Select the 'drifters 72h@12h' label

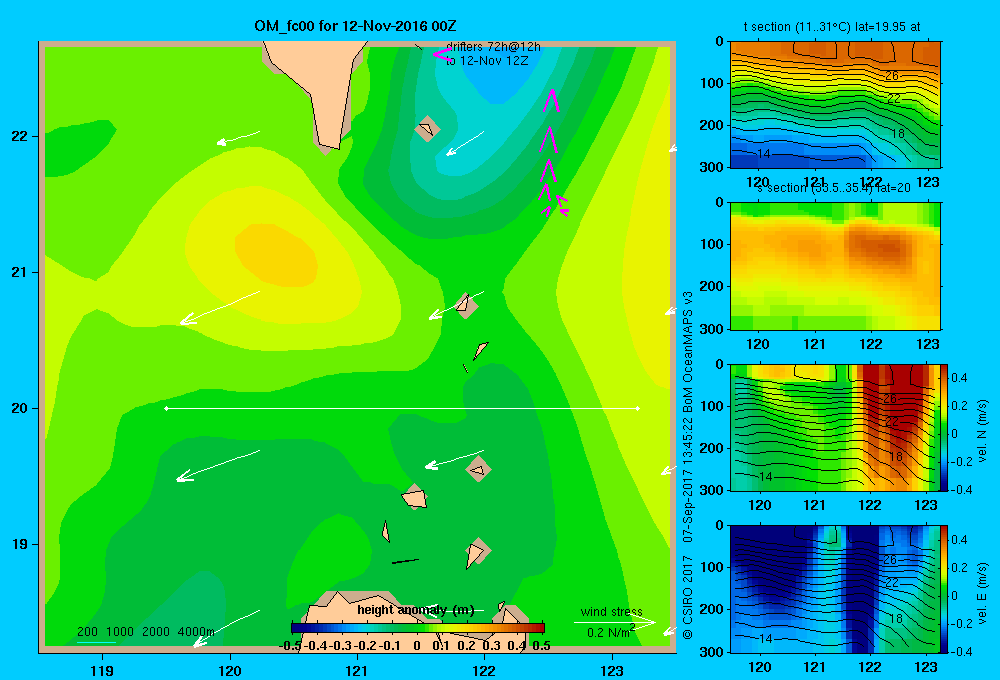[493, 47]
